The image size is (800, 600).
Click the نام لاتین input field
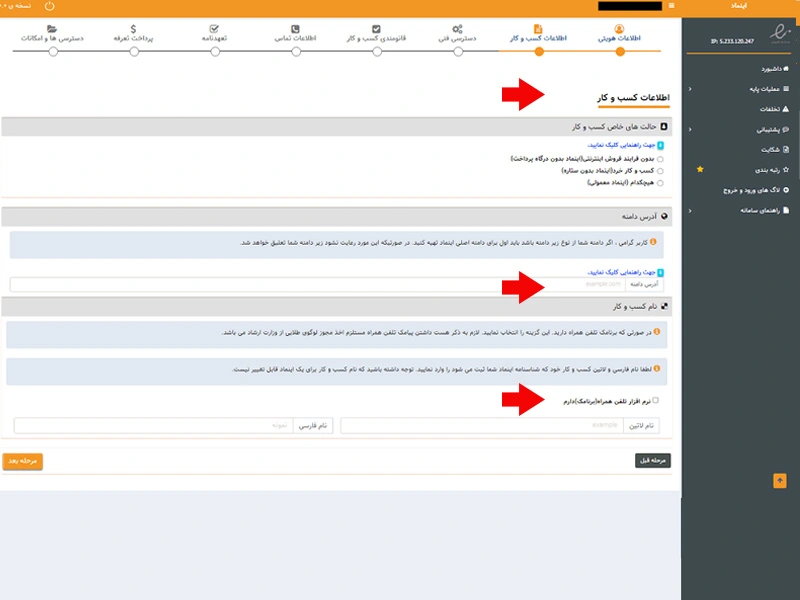(x=482, y=425)
